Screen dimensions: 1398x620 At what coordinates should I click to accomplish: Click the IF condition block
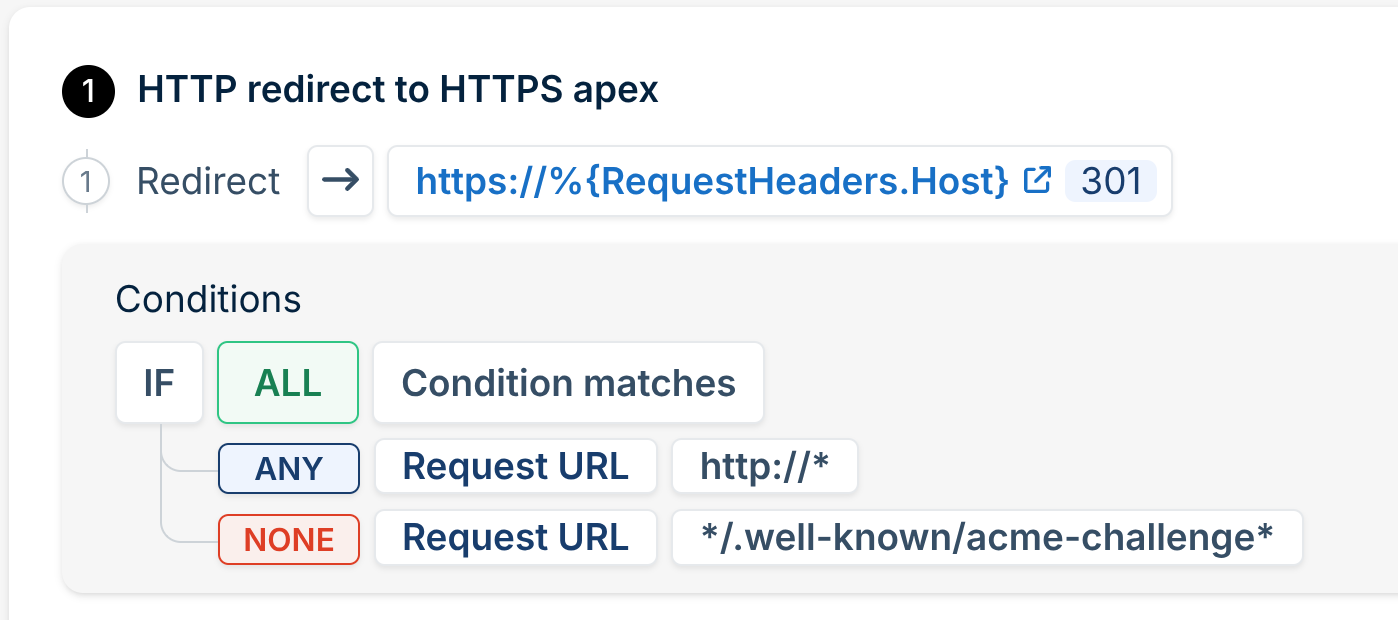[159, 383]
